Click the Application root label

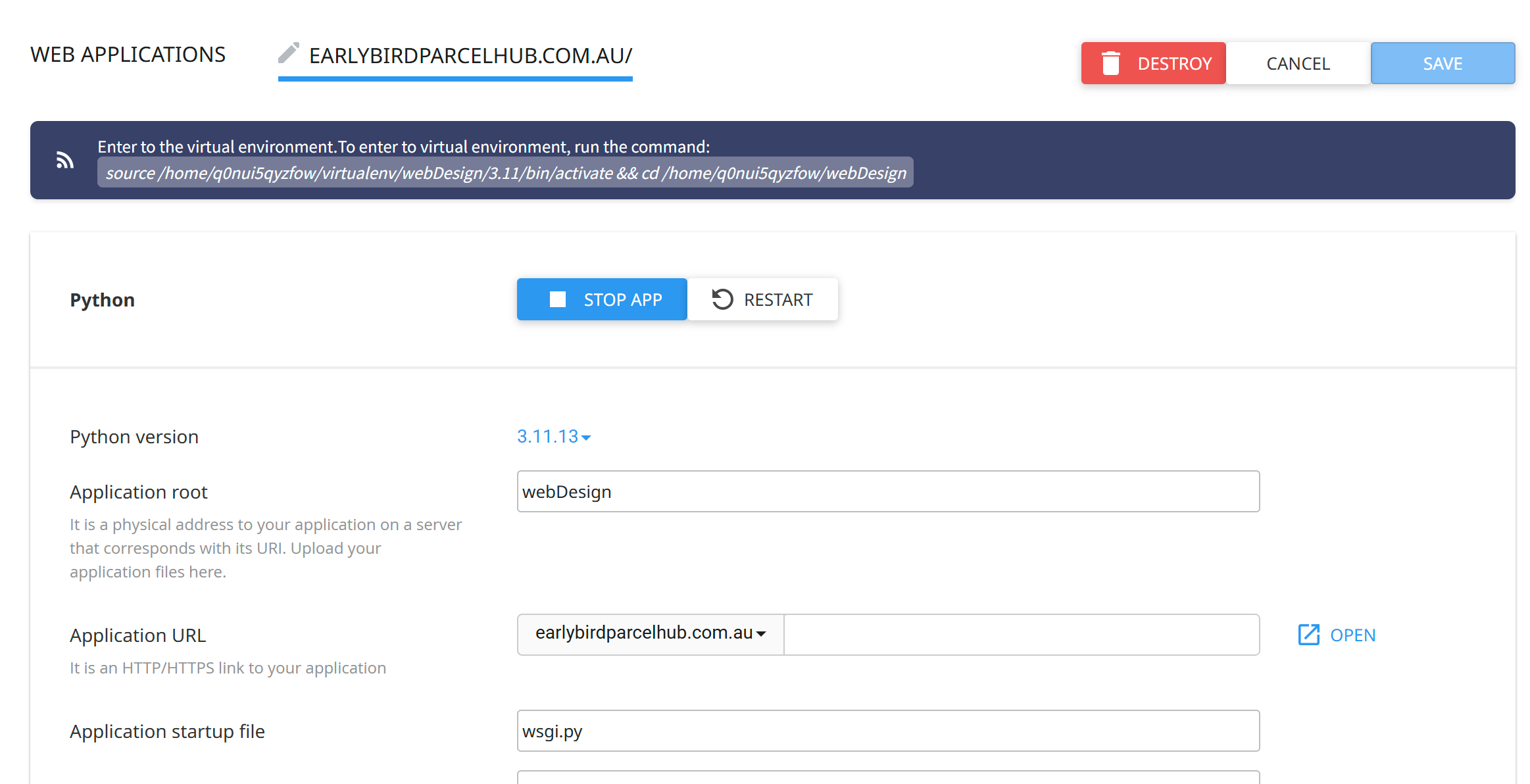click(139, 492)
